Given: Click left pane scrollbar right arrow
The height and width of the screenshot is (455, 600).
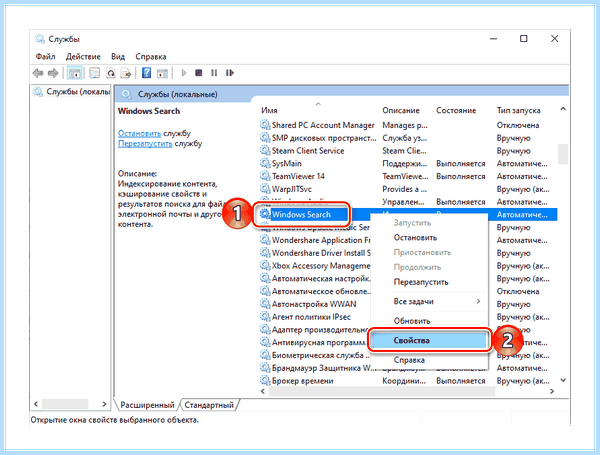Looking at the screenshot, I should click(x=104, y=404).
